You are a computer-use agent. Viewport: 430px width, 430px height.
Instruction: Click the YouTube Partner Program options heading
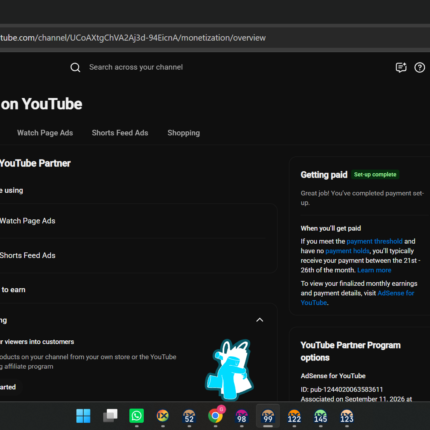coord(351,351)
